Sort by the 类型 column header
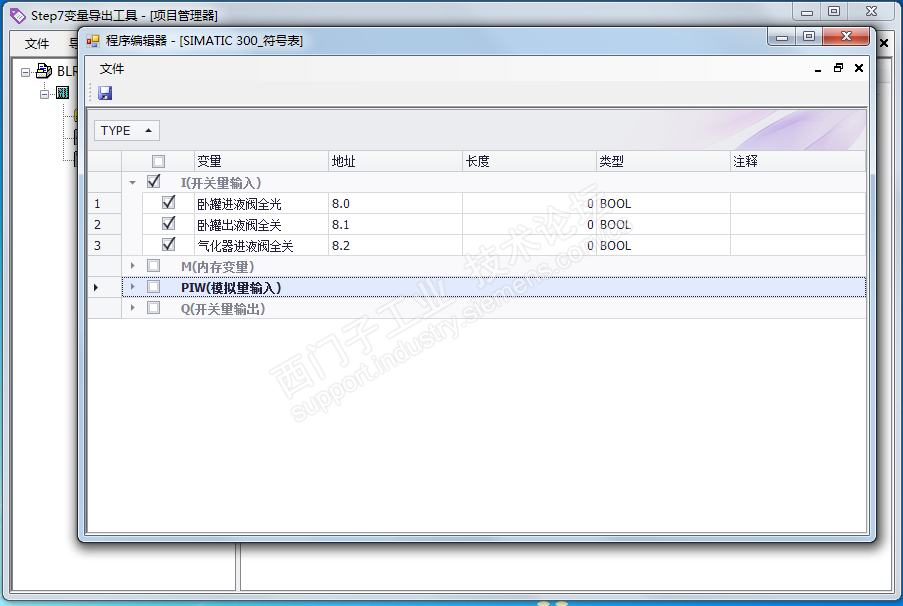903x606 pixels. 663,161
